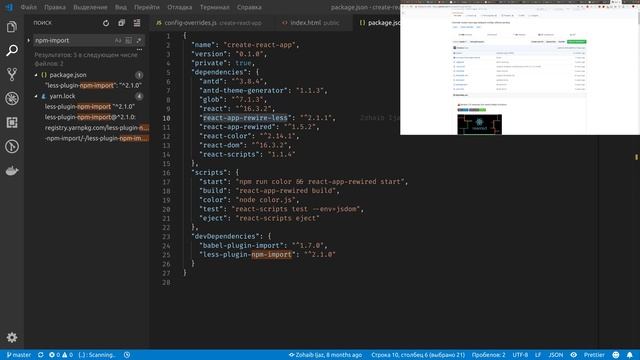The height and width of the screenshot is (360, 640).
Task: Click the green button in browser window
Action: click(x=576, y=42)
